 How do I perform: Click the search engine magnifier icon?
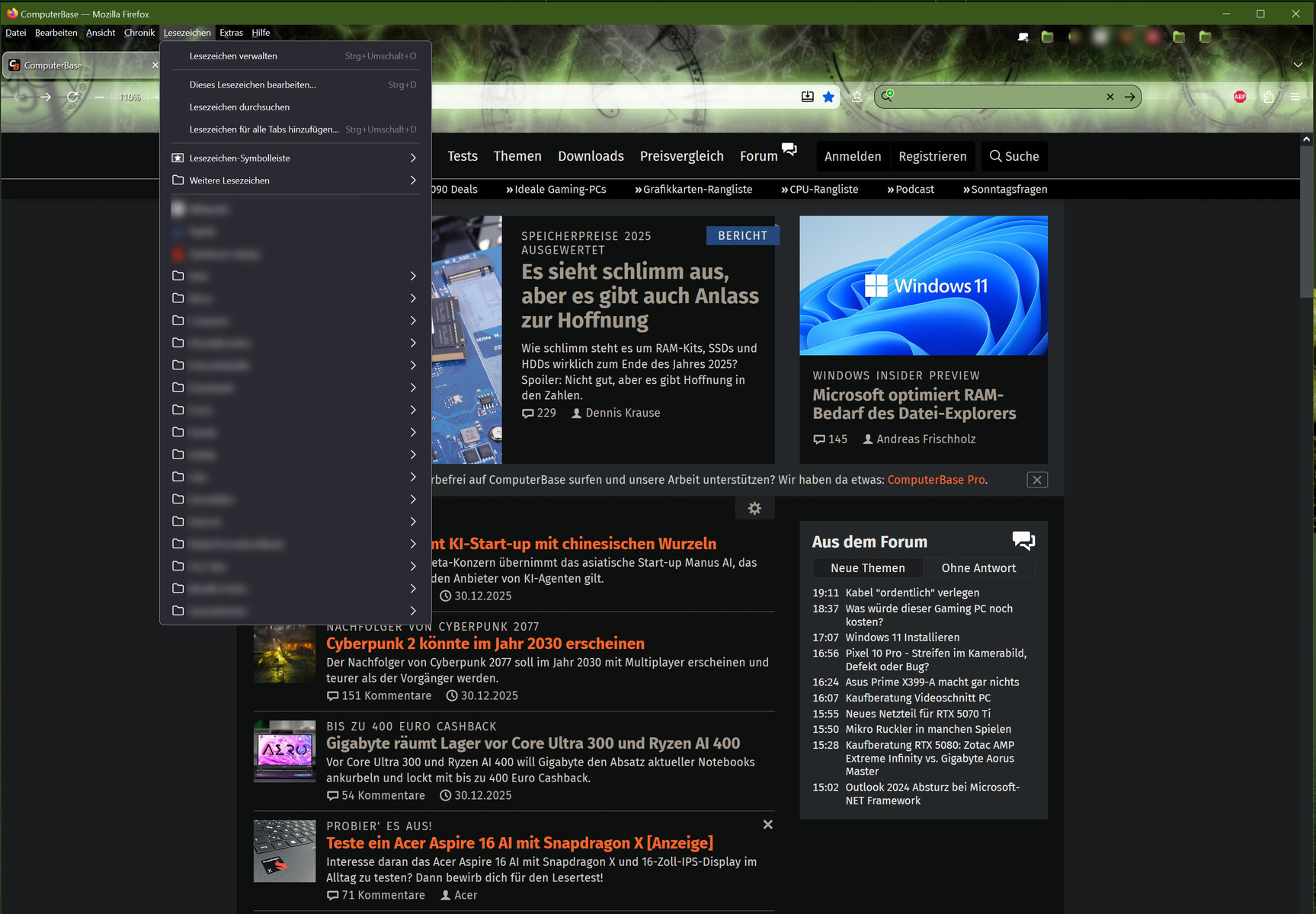(887, 96)
